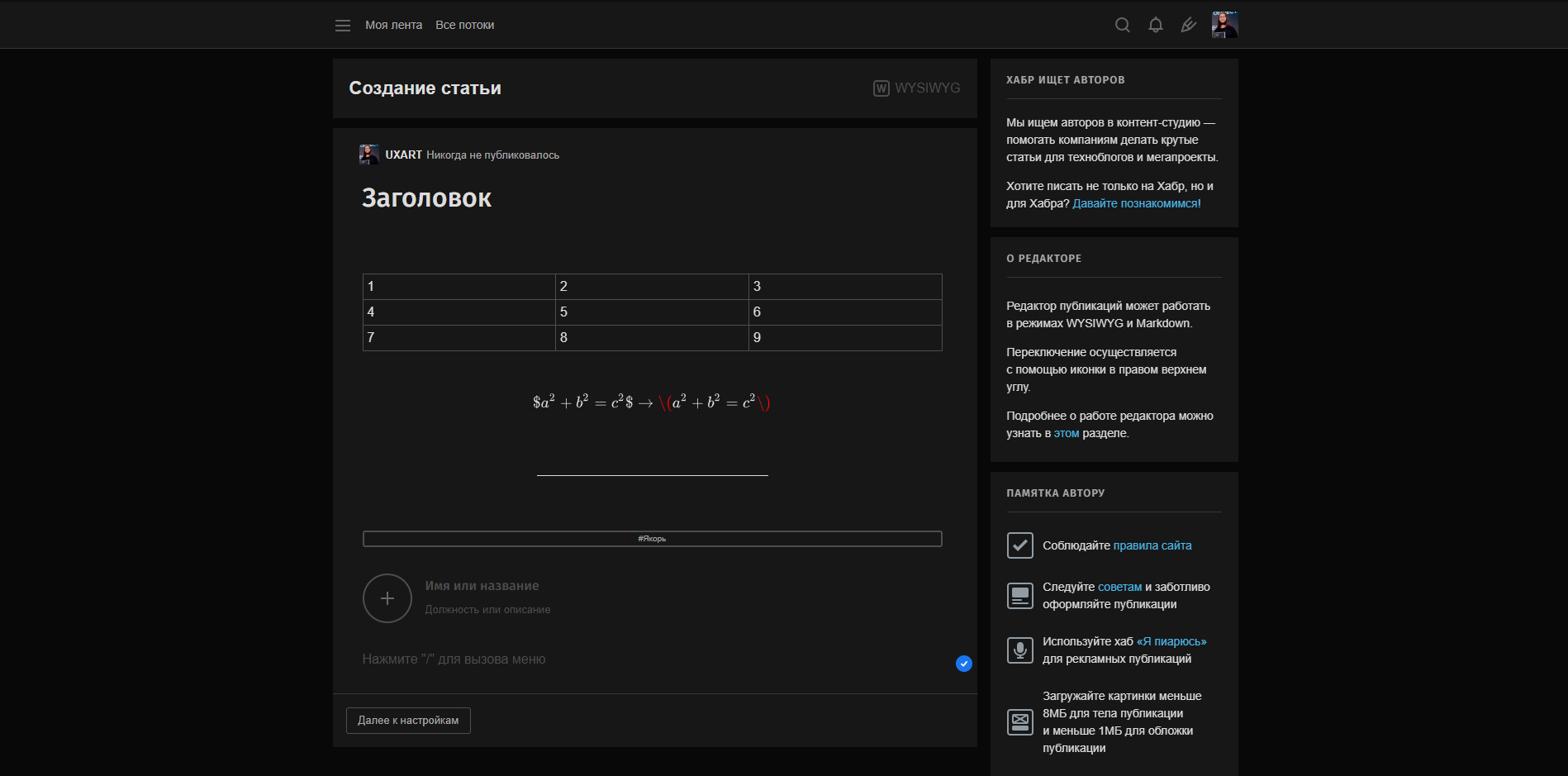Click the checkbox icon beside site rules
Screen dimensions: 1568x776
[x=1019, y=545]
